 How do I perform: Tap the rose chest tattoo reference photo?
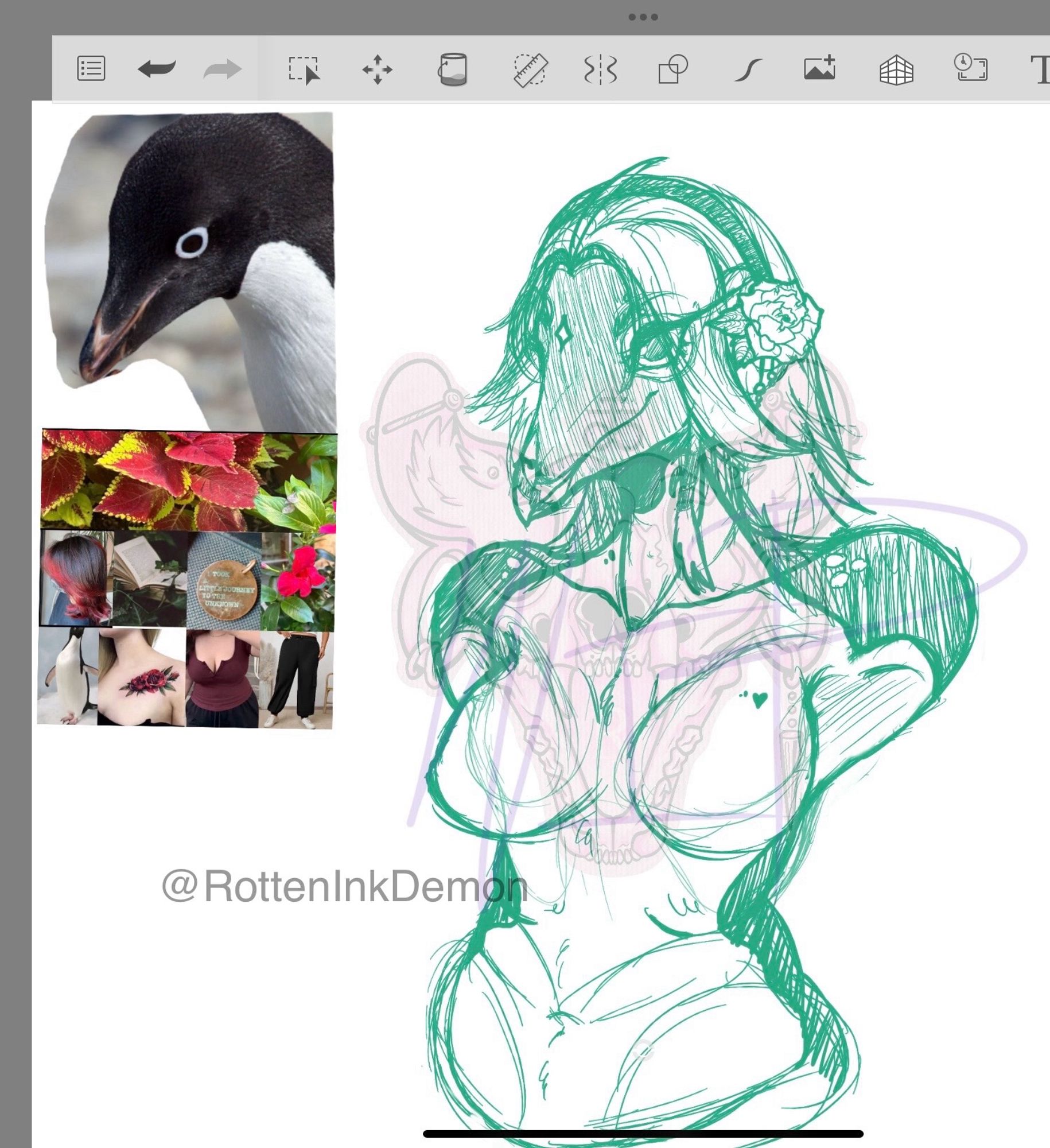(x=142, y=677)
